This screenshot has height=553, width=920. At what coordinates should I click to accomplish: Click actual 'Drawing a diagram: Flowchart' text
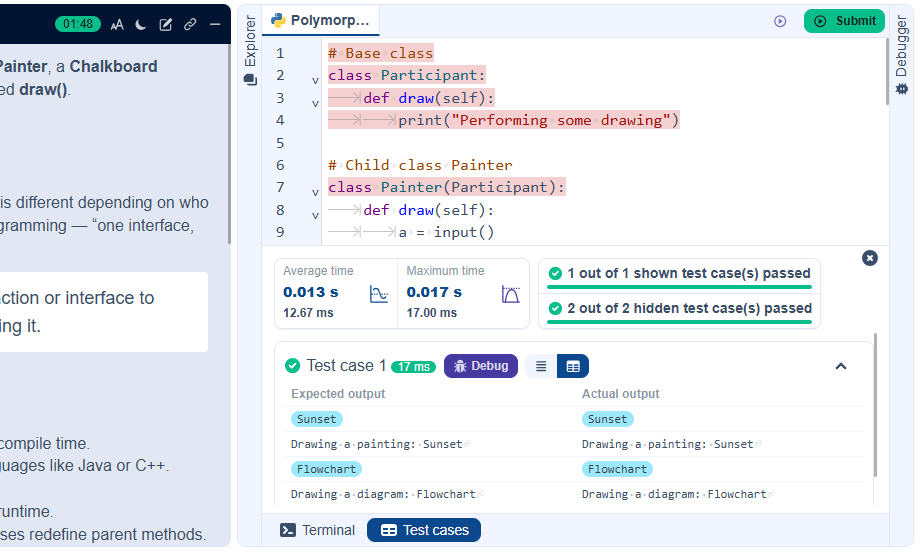coord(674,494)
